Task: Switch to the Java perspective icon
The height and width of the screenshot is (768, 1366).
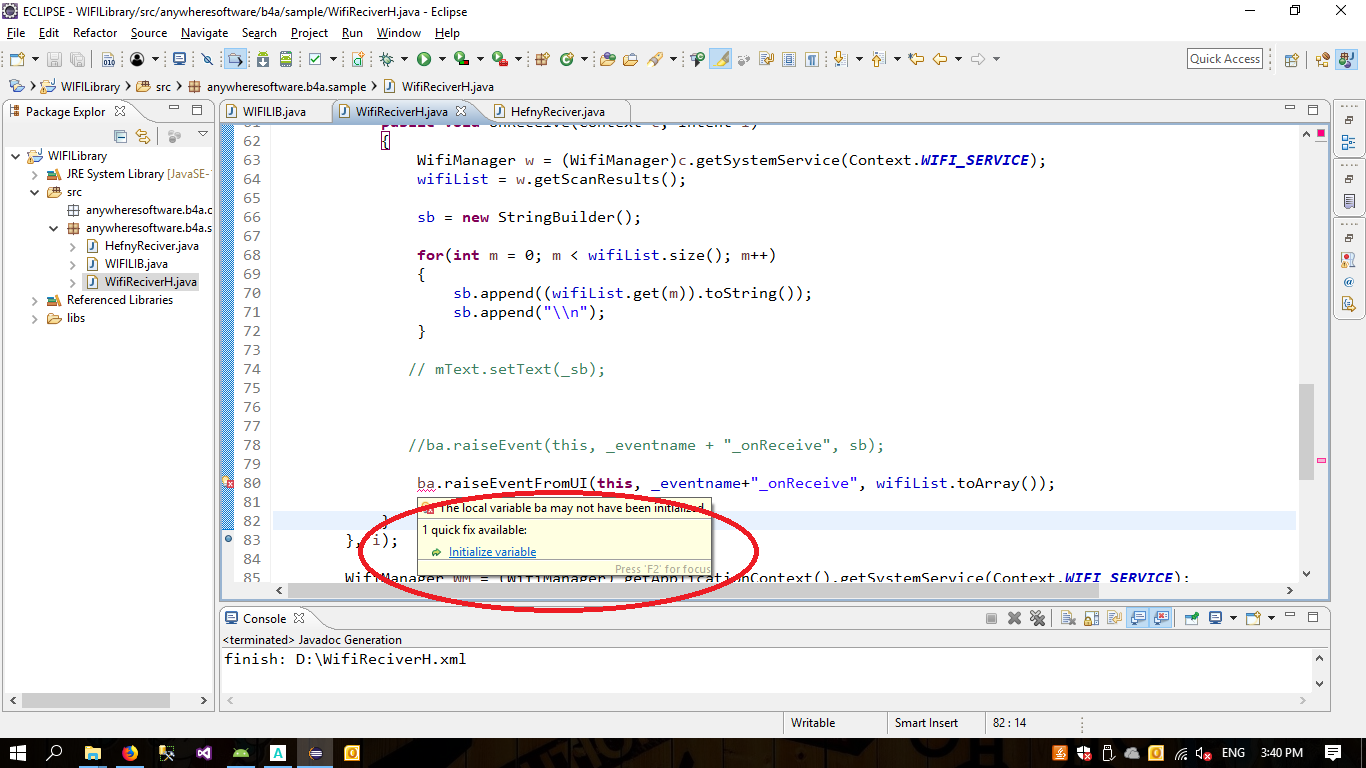Action: pos(1346,59)
